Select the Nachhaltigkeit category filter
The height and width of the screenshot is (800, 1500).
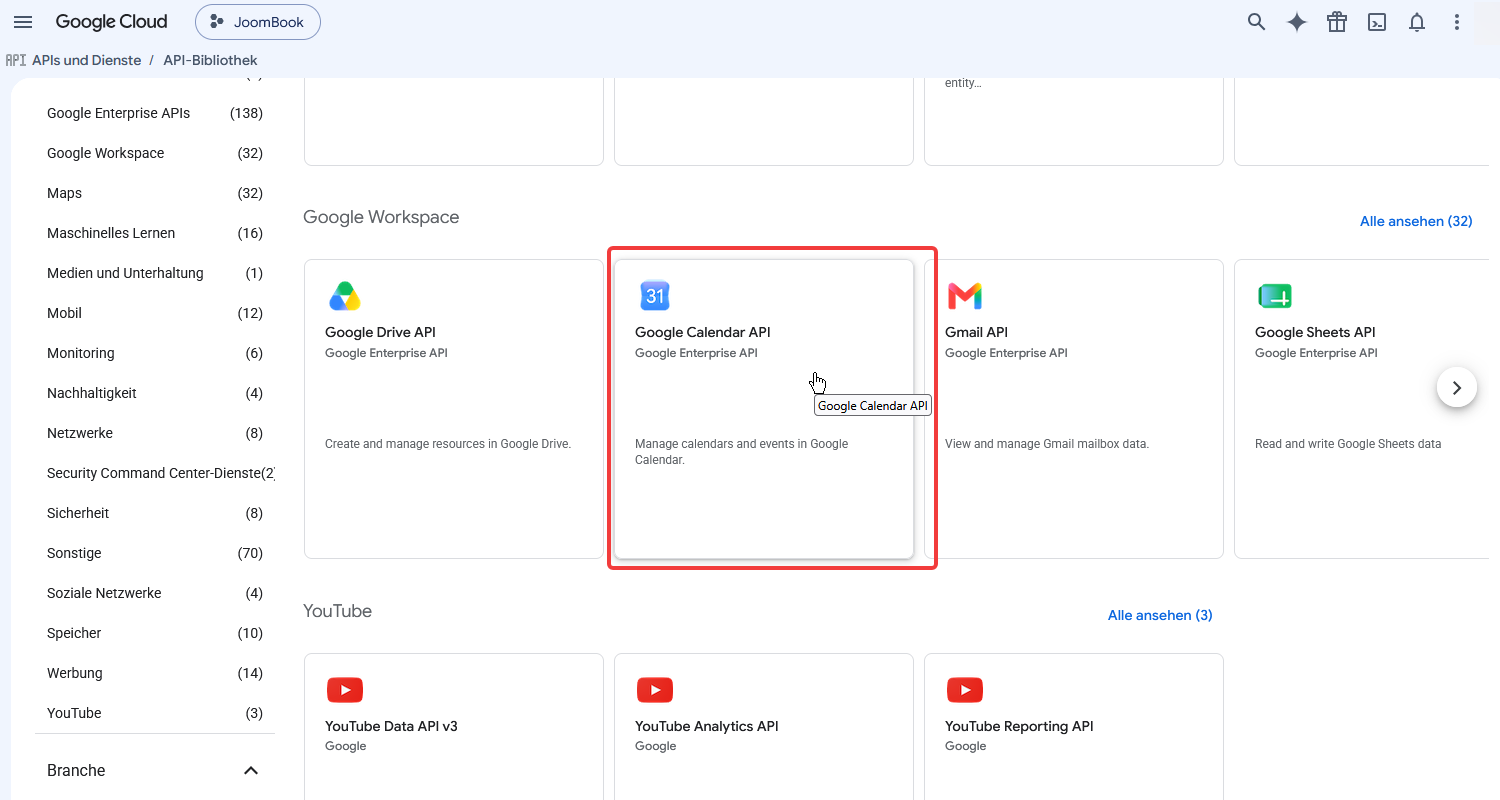point(155,393)
